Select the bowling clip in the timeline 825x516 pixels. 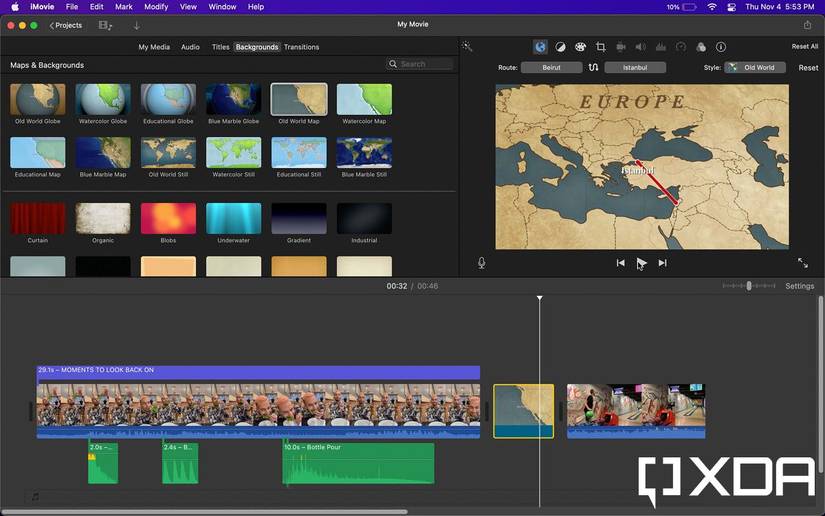pyautogui.click(x=636, y=411)
